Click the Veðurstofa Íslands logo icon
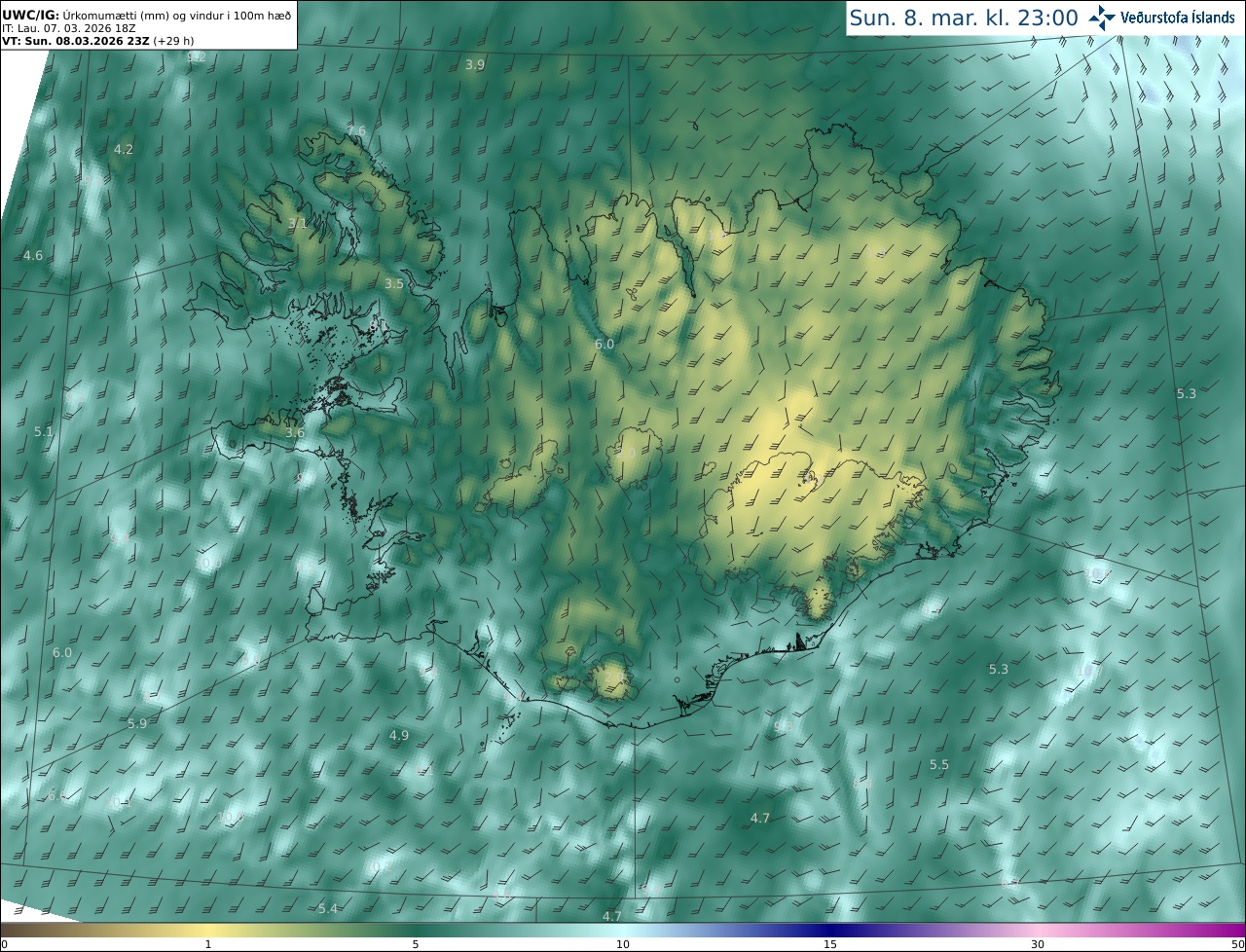 [x=1102, y=18]
